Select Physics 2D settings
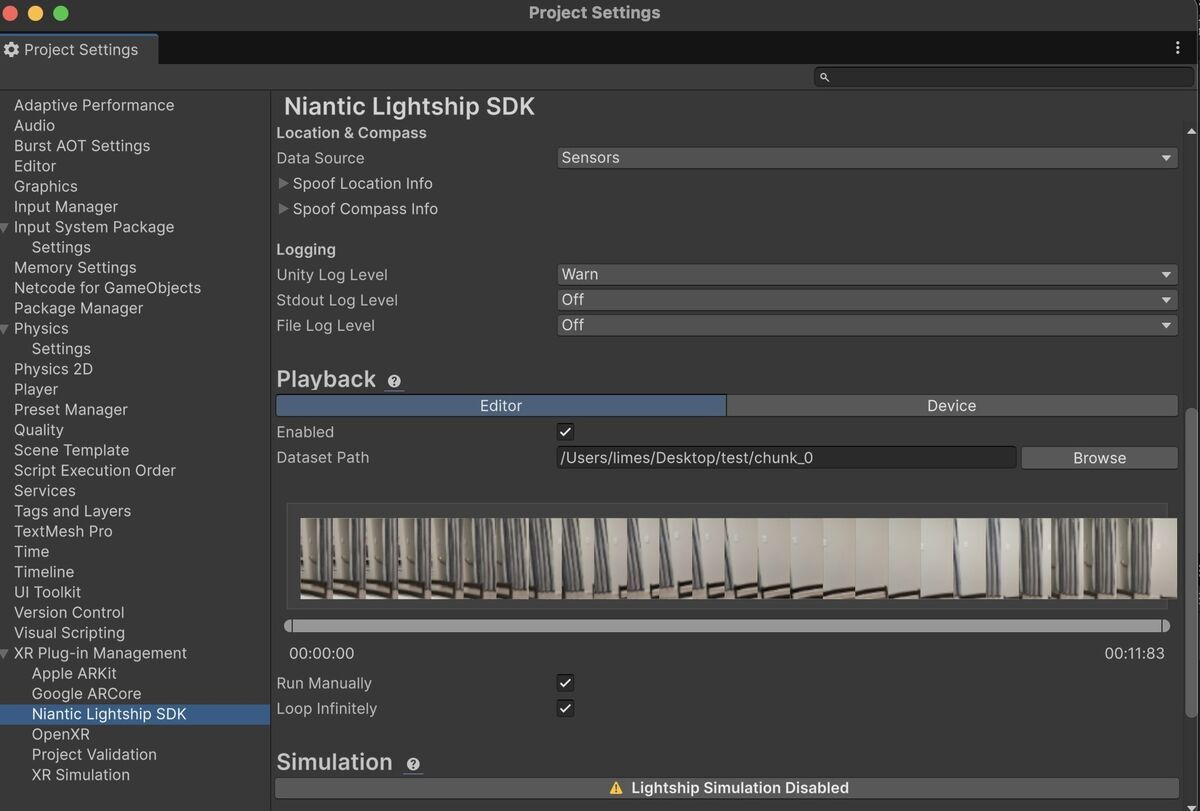The width and height of the screenshot is (1200, 811). tap(53, 369)
